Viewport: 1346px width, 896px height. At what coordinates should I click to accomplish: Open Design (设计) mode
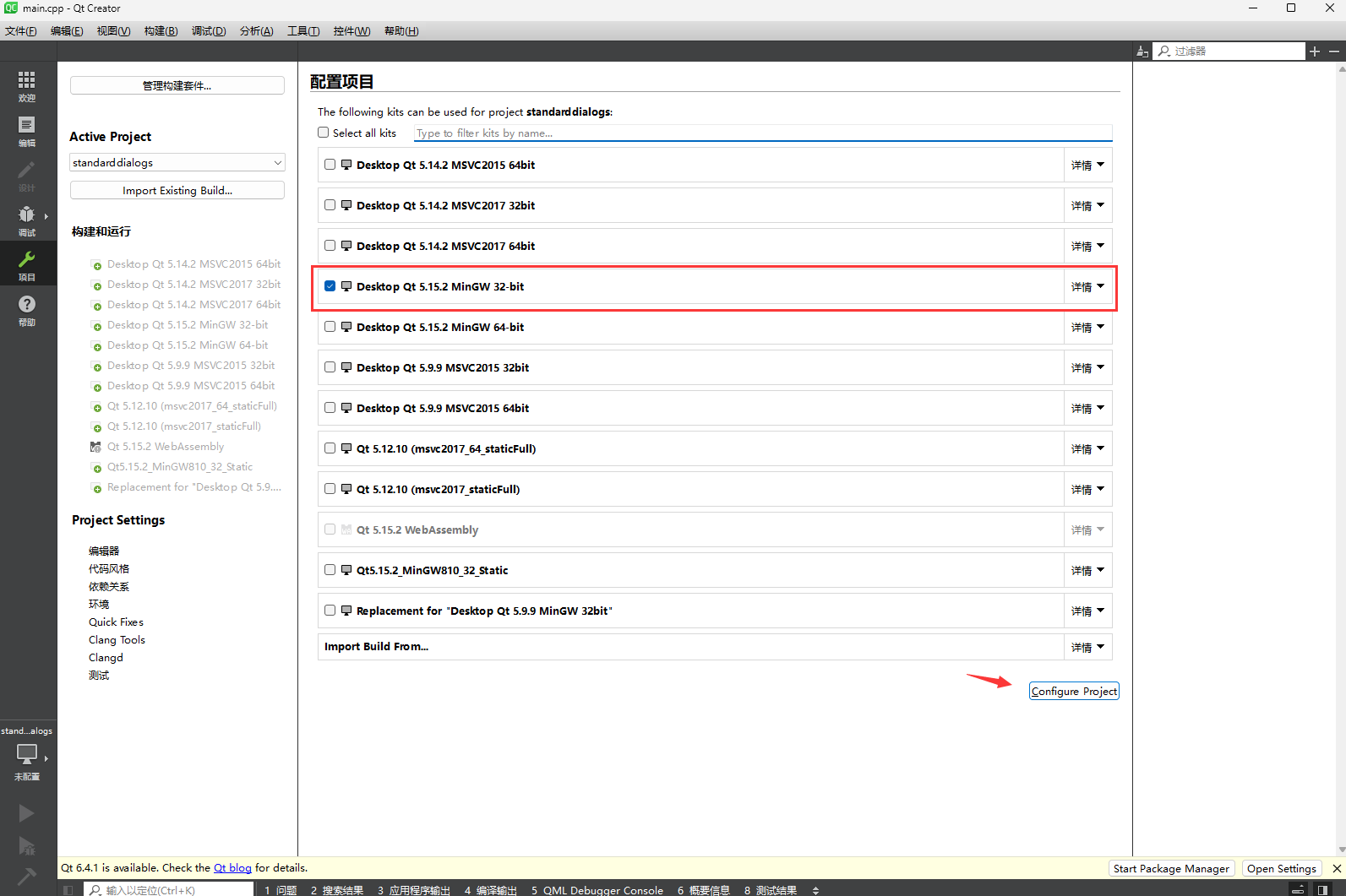pyautogui.click(x=27, y=175)
